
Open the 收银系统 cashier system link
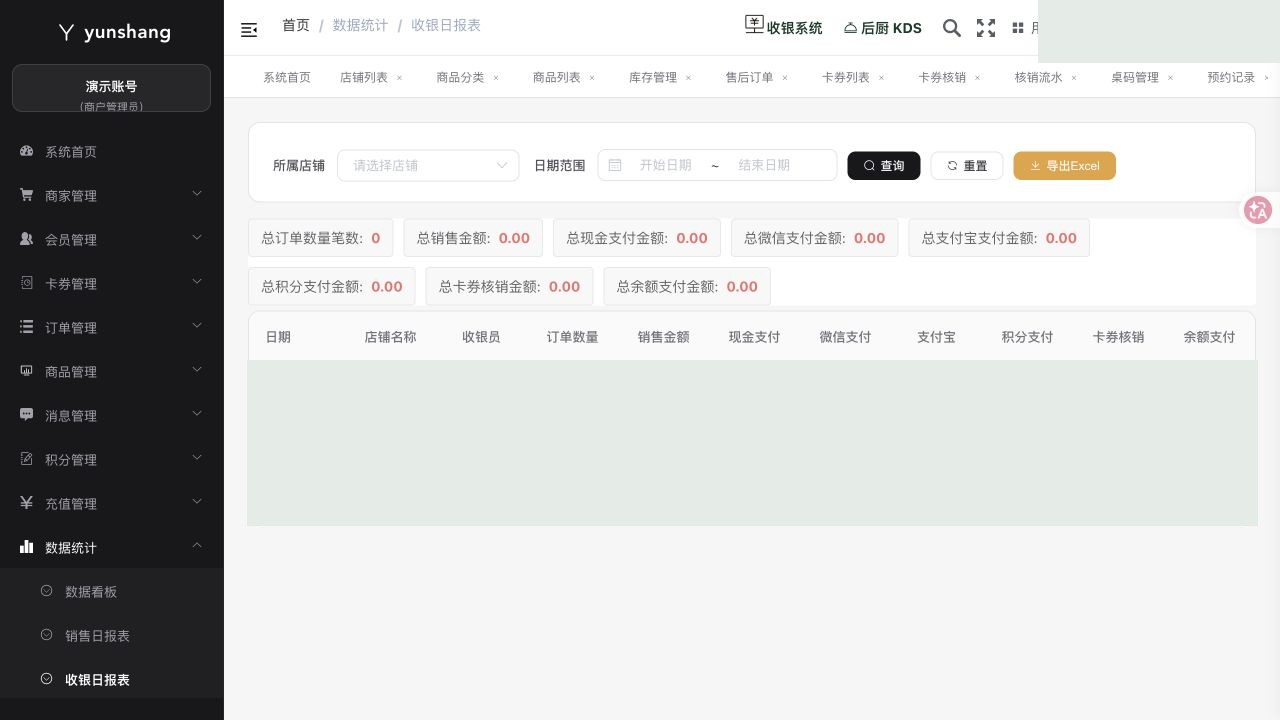[x=784, y=27]
